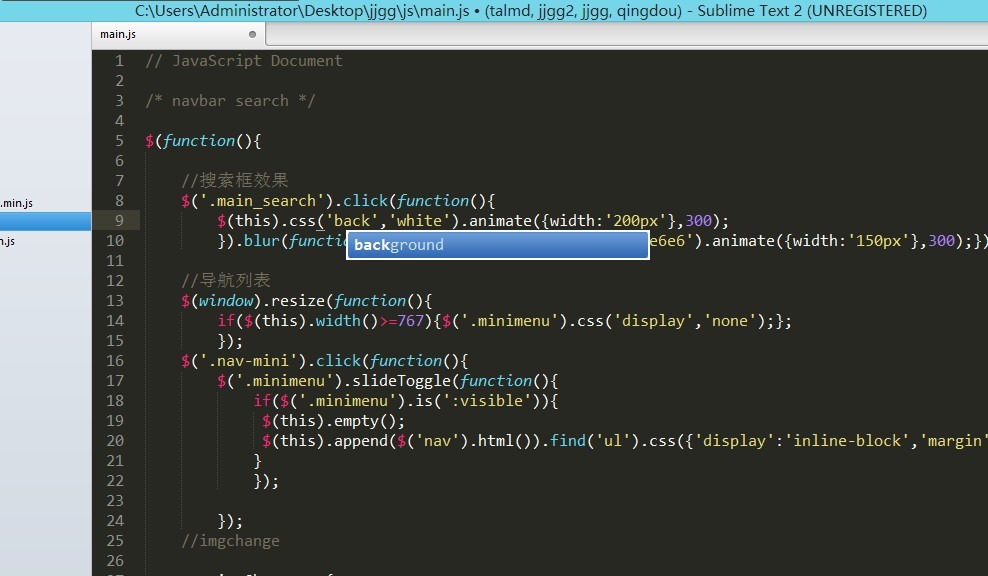The width and height of the screenshot is (988, 576).
Task: Click 'slideToggle' on line 17
Action: (401, 381)
